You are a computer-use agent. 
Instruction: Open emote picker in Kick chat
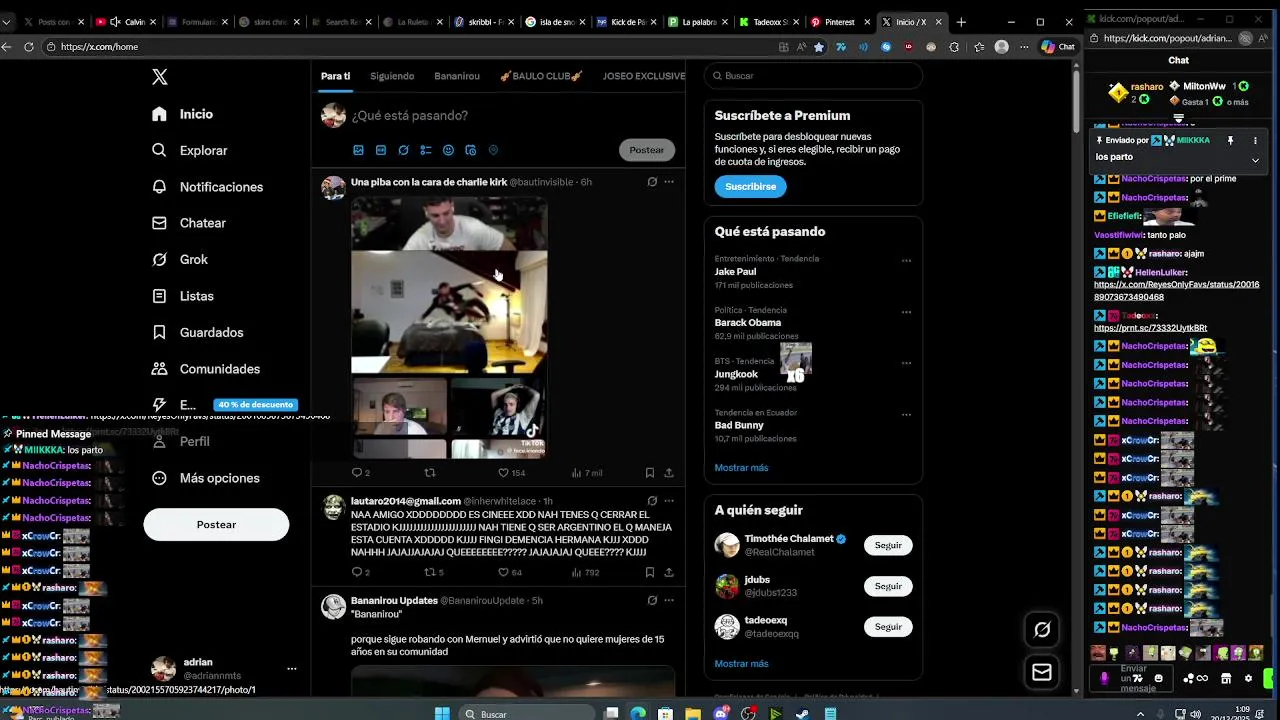1159,678
